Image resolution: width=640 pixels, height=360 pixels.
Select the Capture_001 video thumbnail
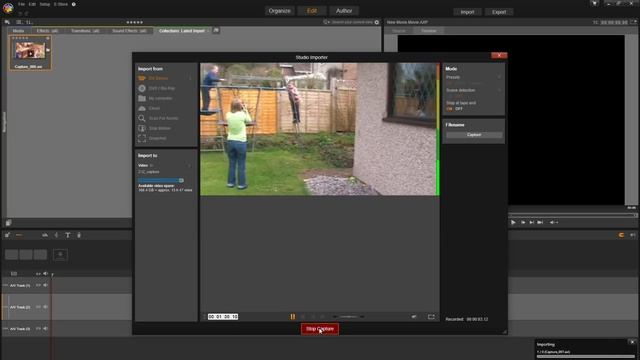click(30, 52)
